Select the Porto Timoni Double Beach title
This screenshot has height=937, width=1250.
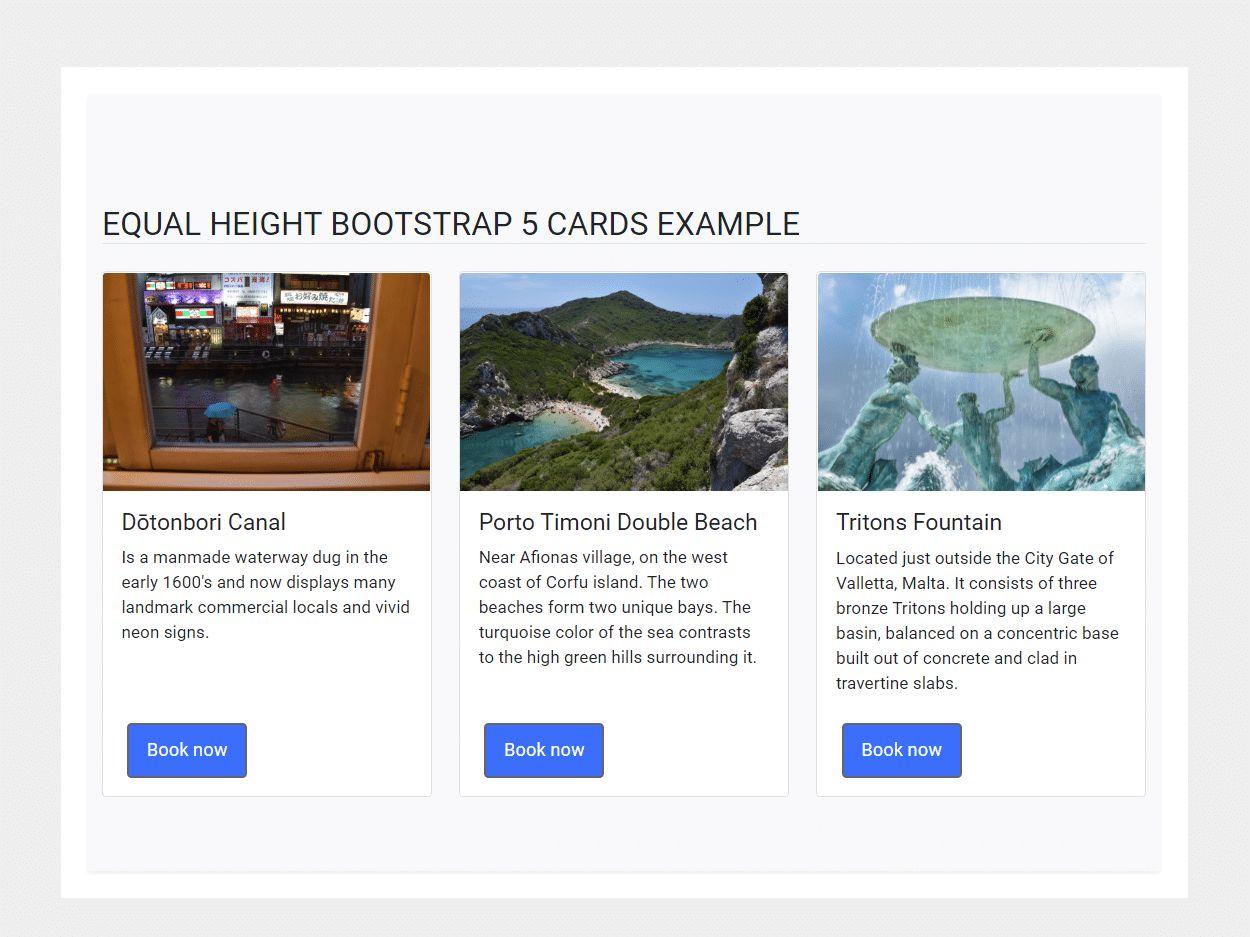point(618,522)
